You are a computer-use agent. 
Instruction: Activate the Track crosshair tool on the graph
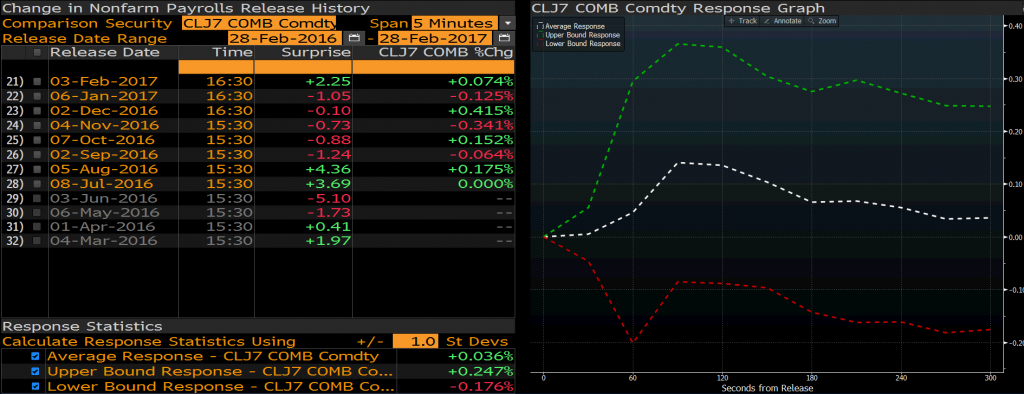[743, 21]
